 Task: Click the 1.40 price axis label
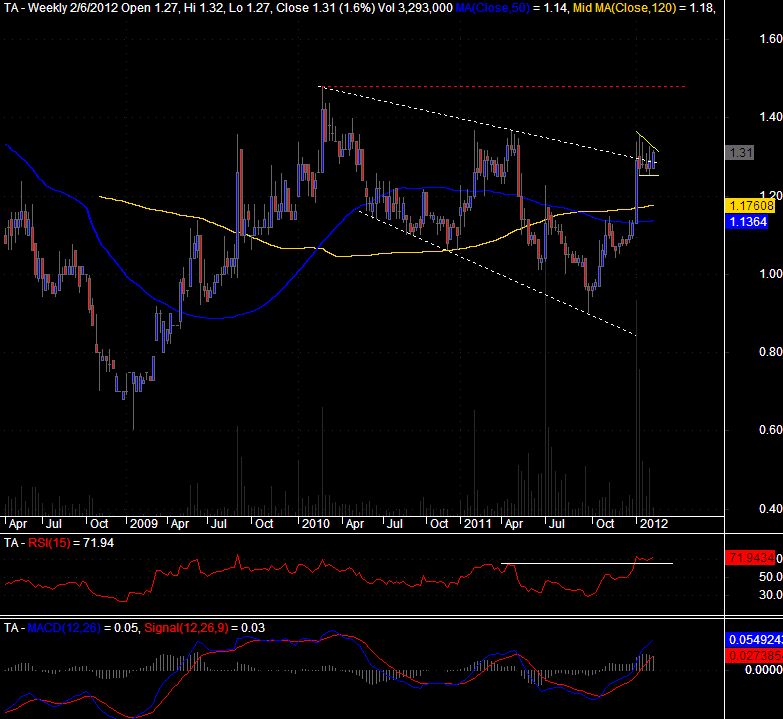(771, 117)
